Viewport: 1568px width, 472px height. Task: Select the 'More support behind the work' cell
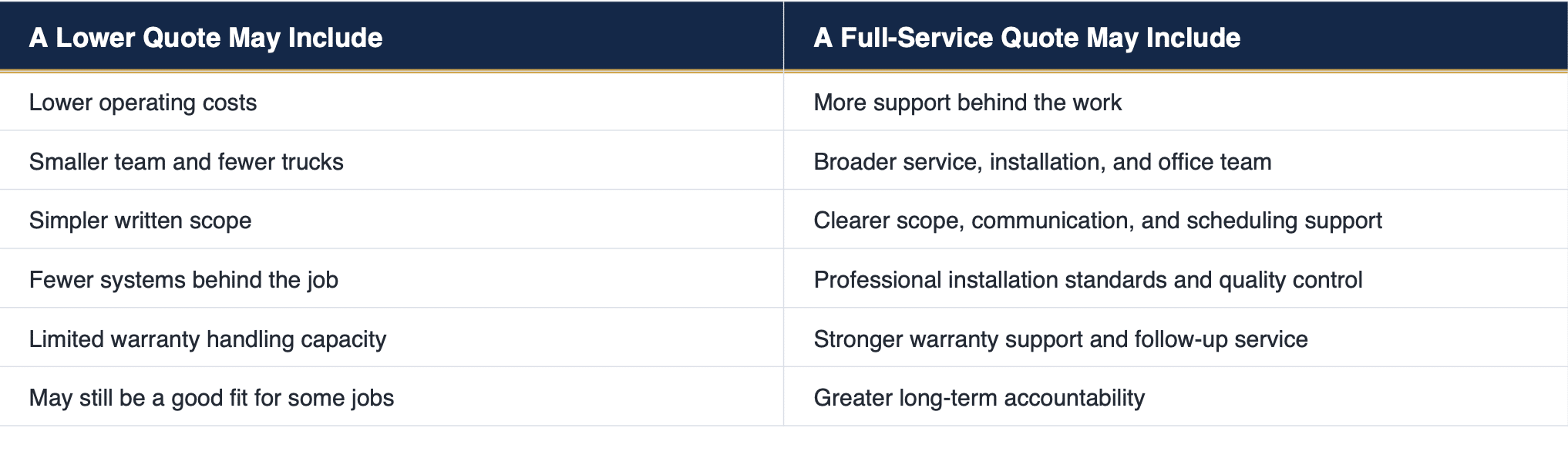click(x=1176, y=103)
